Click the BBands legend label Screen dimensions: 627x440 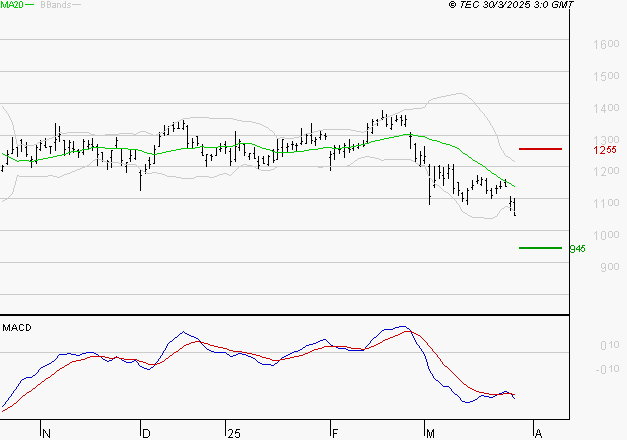[x=56, y=5]
